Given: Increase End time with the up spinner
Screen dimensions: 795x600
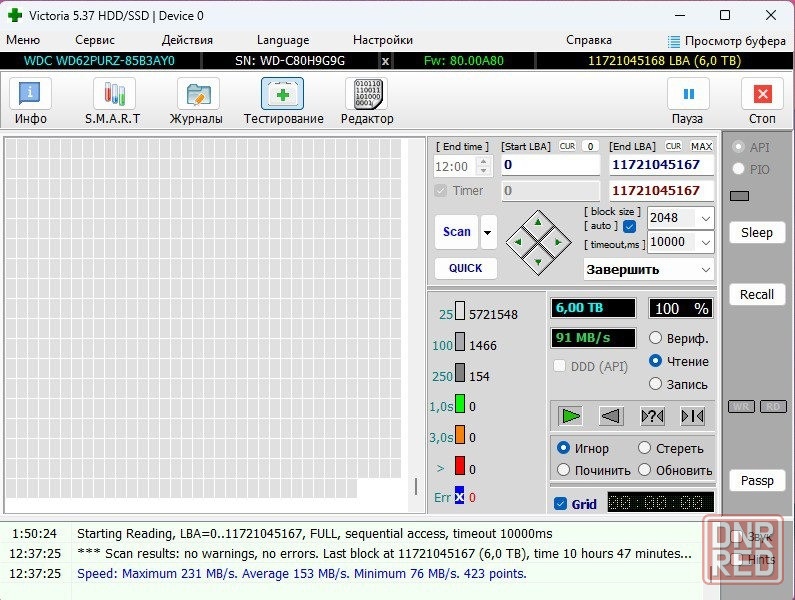Looking at the screenshot, I should point(484,161).
